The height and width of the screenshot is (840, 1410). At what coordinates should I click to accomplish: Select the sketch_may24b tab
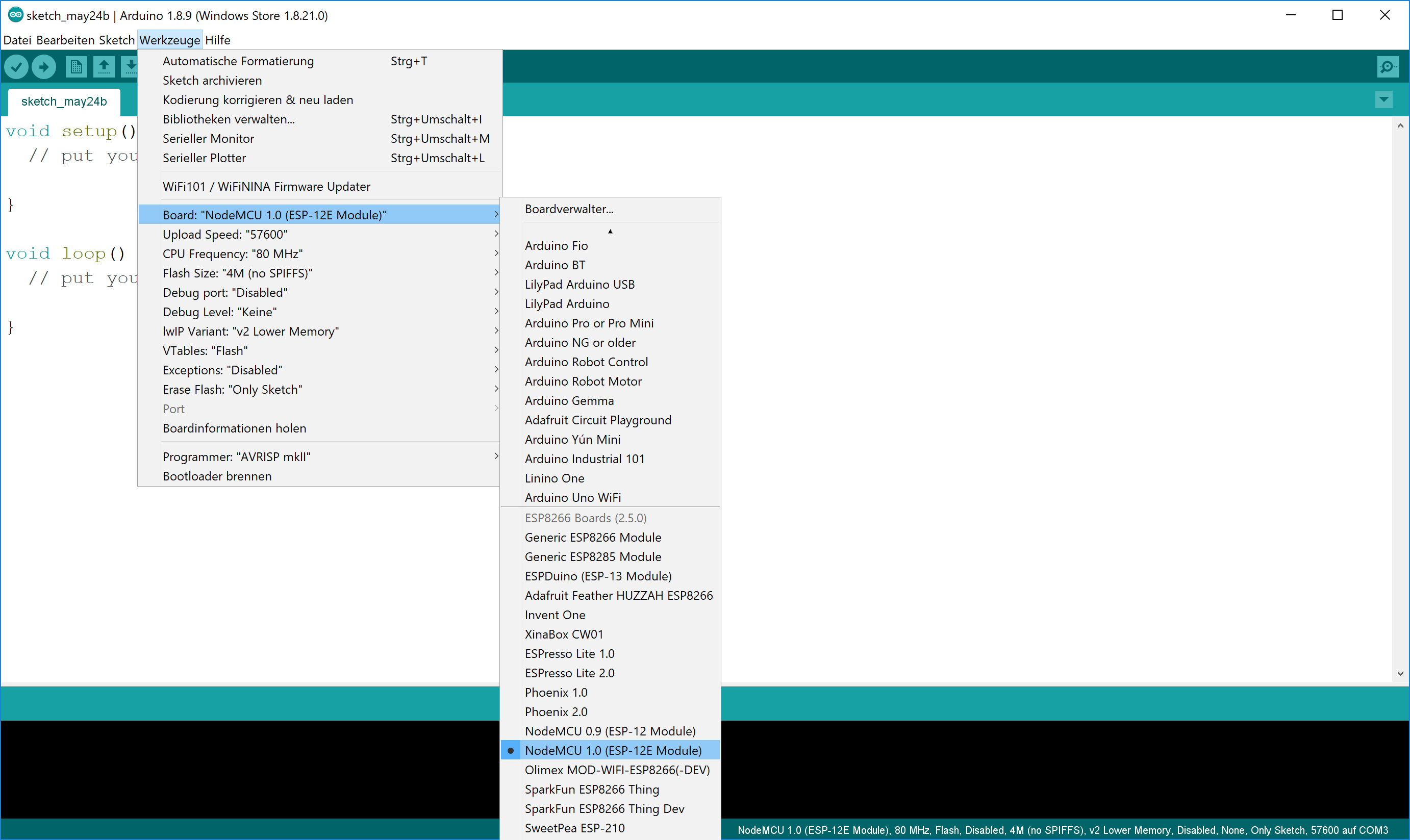pyautogui.click(x=64, y=101)
